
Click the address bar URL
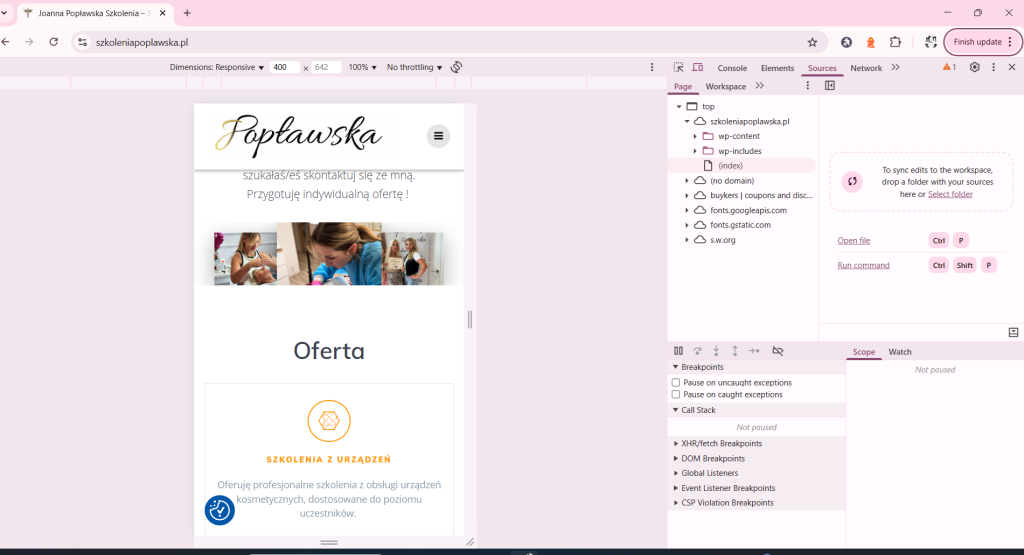[x=142, y=42]
